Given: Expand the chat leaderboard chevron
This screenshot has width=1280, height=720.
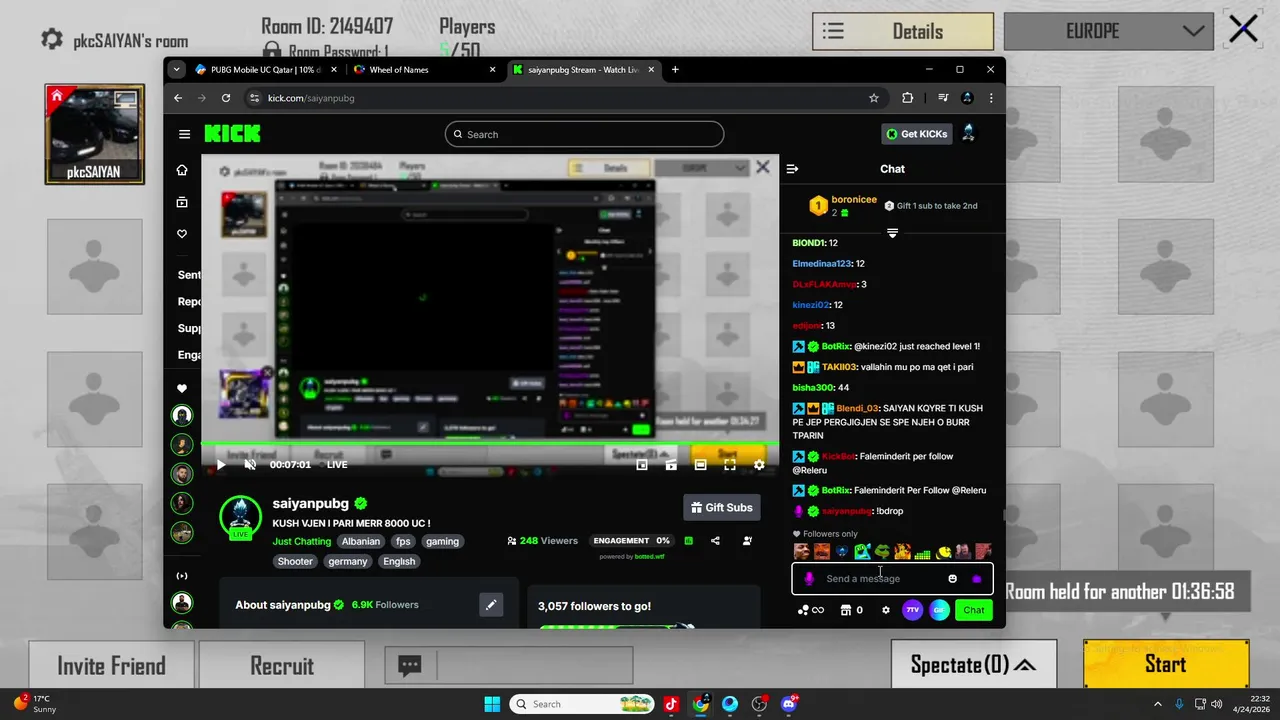Looking at the screenshot, I should click(x=892, y=232).
